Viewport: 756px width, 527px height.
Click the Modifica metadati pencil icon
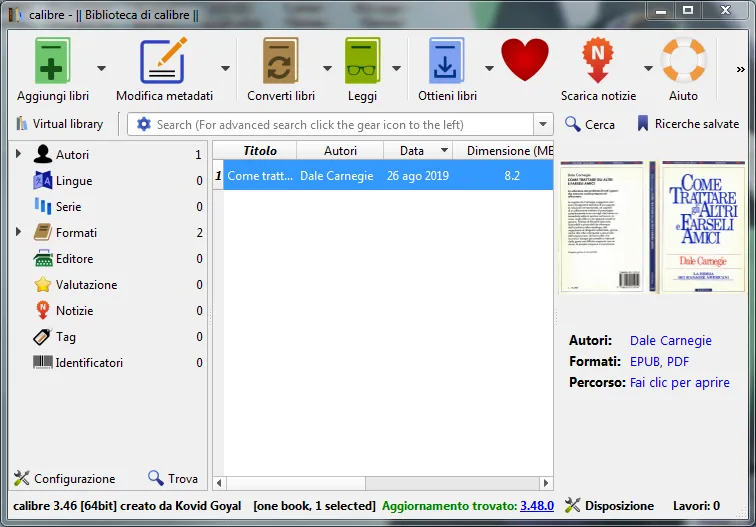(x=163, y=61)
